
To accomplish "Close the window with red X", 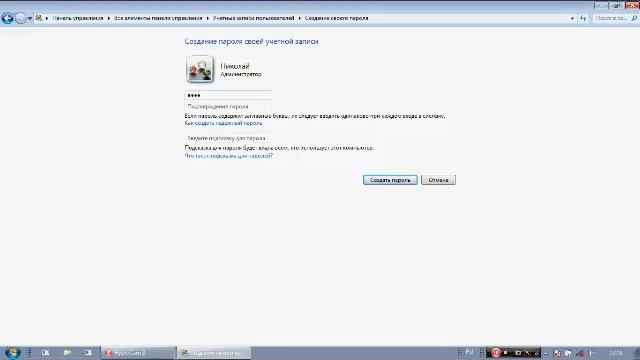I will tap(632, 5).
